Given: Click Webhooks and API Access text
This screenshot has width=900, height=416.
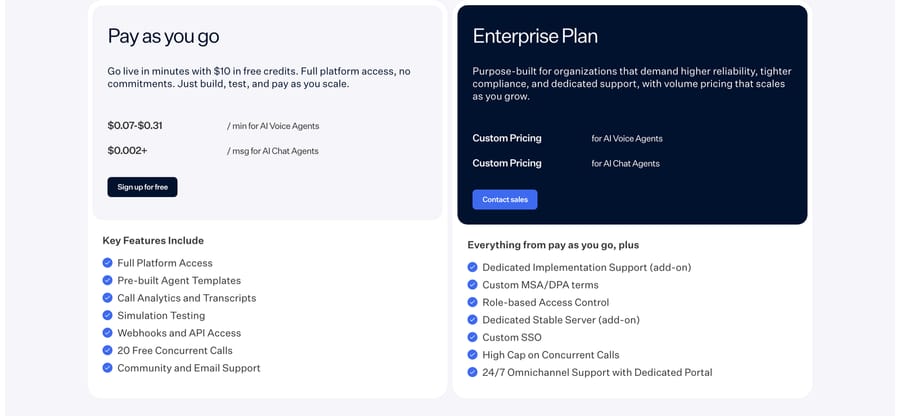Looking at the screenshot, I should pos(179,333).
